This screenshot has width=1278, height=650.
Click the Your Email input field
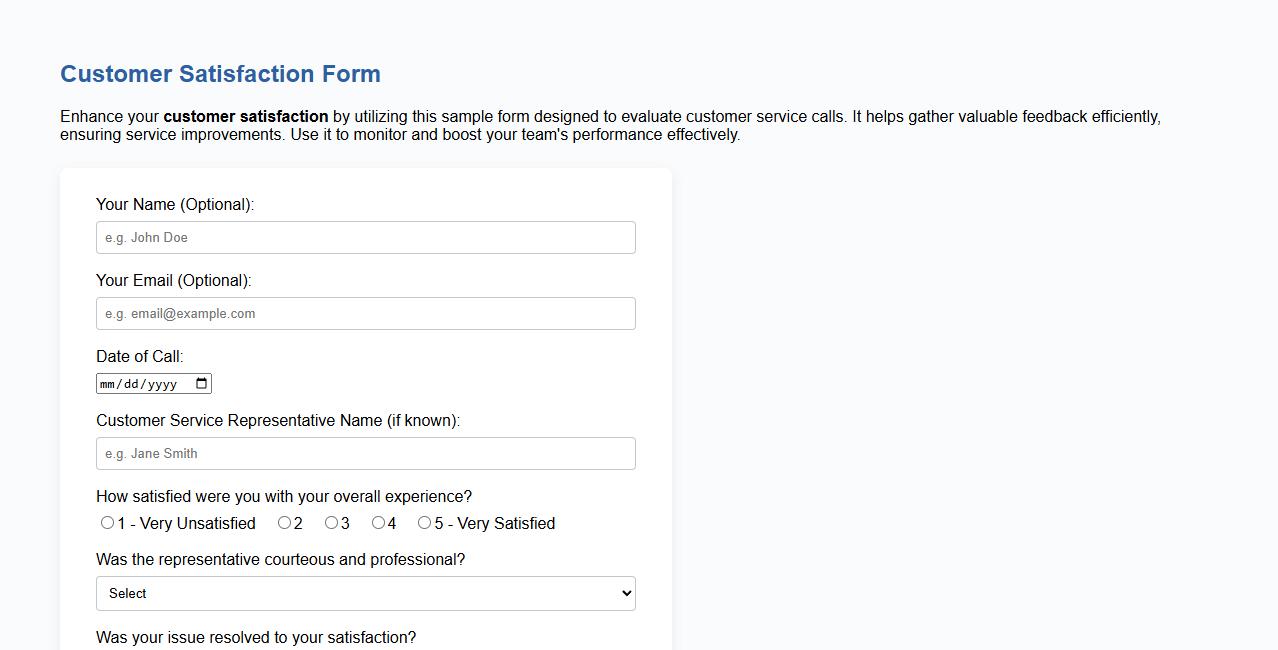click(365, 313)
